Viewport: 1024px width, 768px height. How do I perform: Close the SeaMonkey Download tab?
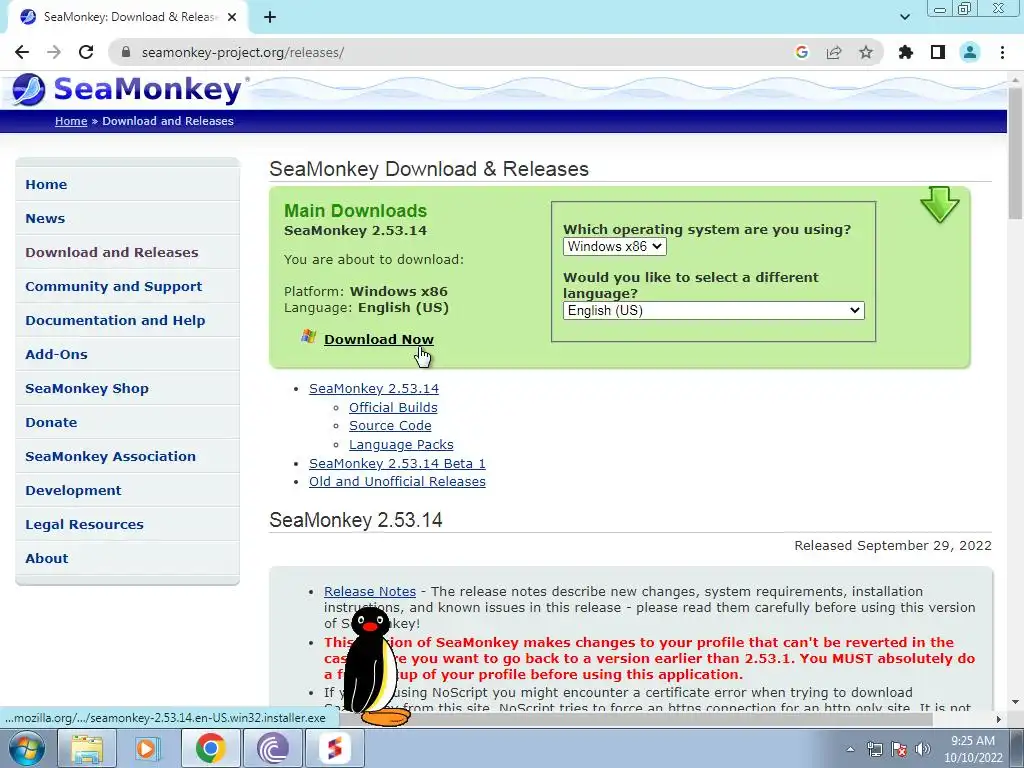(232, 17)
